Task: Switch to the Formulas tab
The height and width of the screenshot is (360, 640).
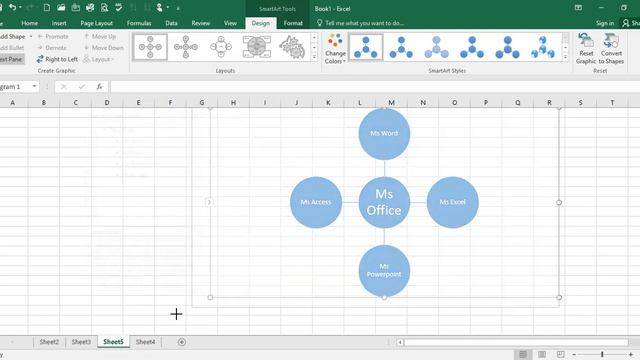Action: [x=139, y=23]
